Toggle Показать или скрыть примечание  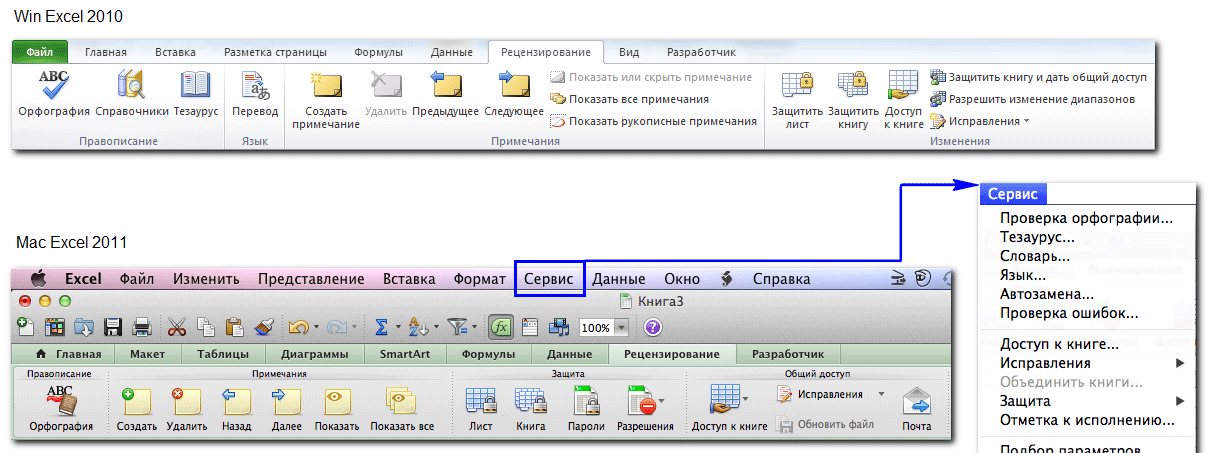click(x=650, y=77)
